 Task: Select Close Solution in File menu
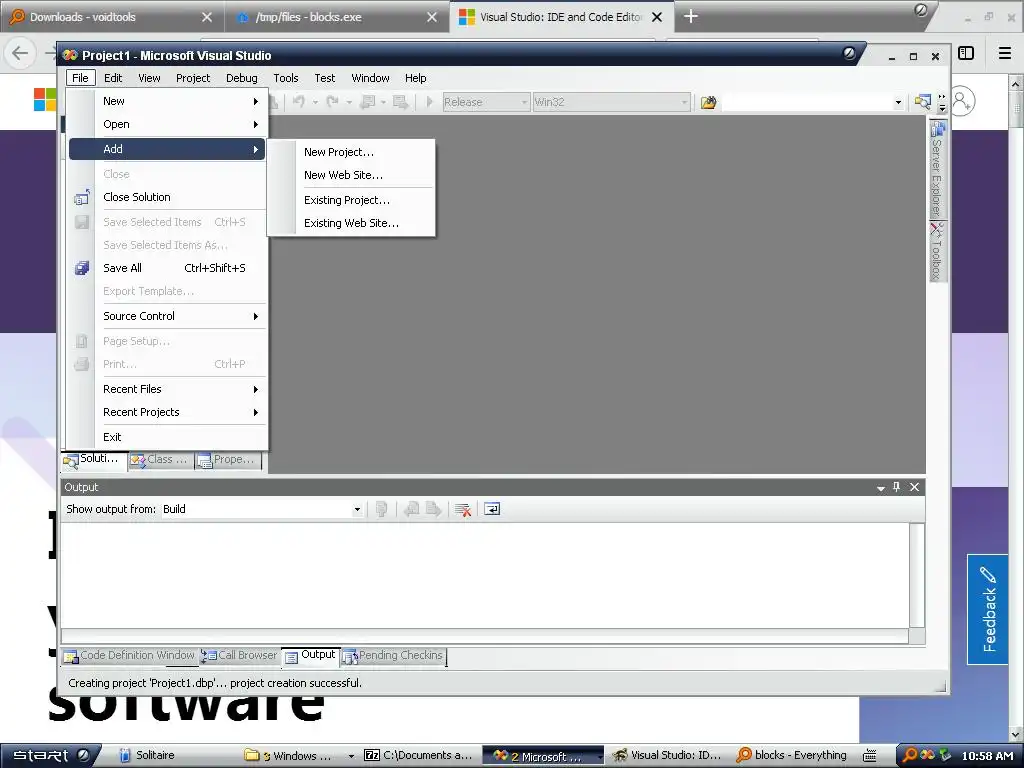click(167, 197)
